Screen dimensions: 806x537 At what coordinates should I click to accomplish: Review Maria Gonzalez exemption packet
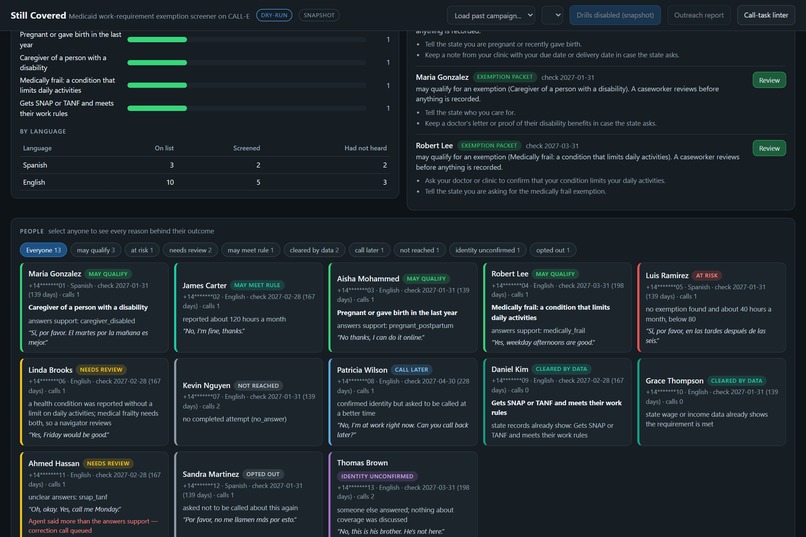[769, 80]
